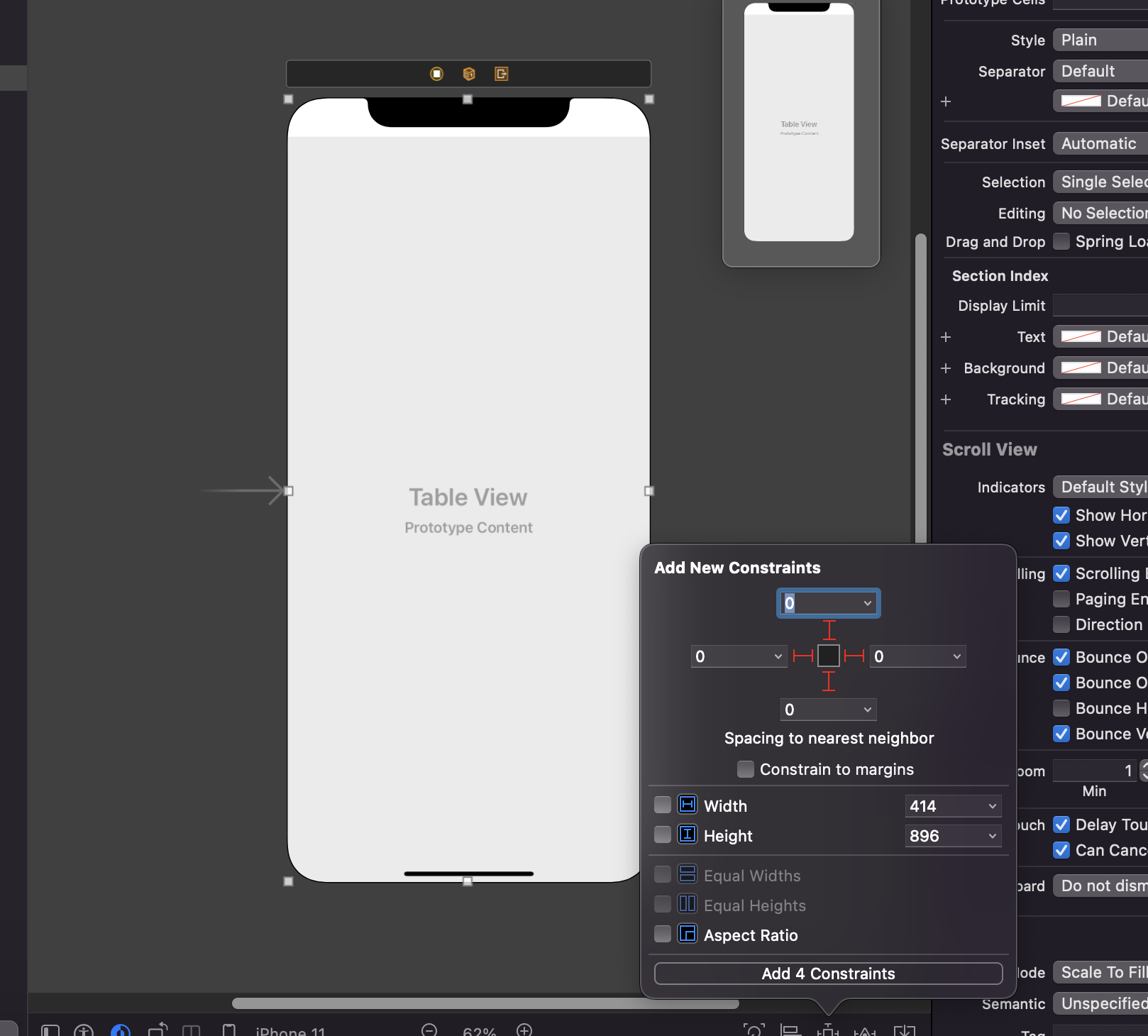This screenshot has height=1036, width=1148.
Task: Enable the Paging Enabled checkbox
Action: pyautogui.click(x=1061, y=599)
